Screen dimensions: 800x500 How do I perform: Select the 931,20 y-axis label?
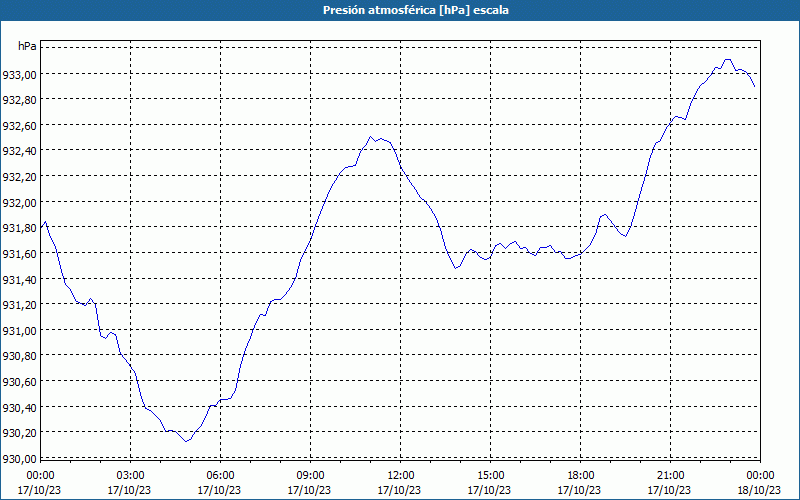[x=19, y=305]
